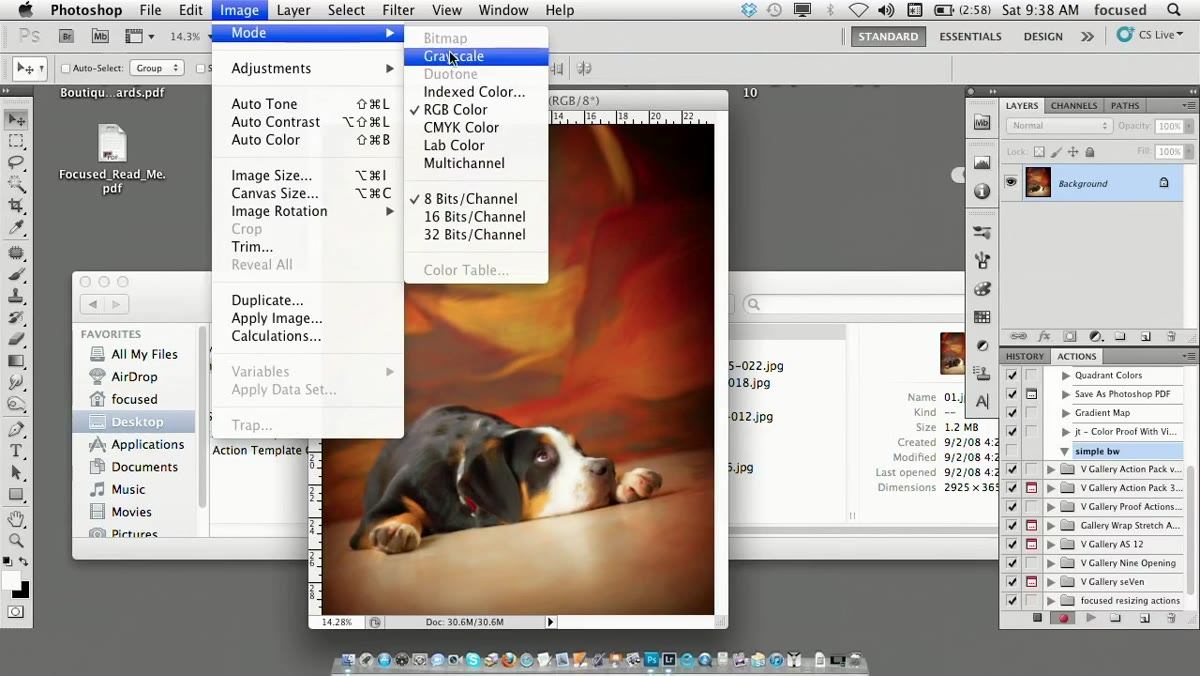This screenshot has height=676, width=1200.
Task: Click Add layer style fx icon
Action: pos(1045,337)
